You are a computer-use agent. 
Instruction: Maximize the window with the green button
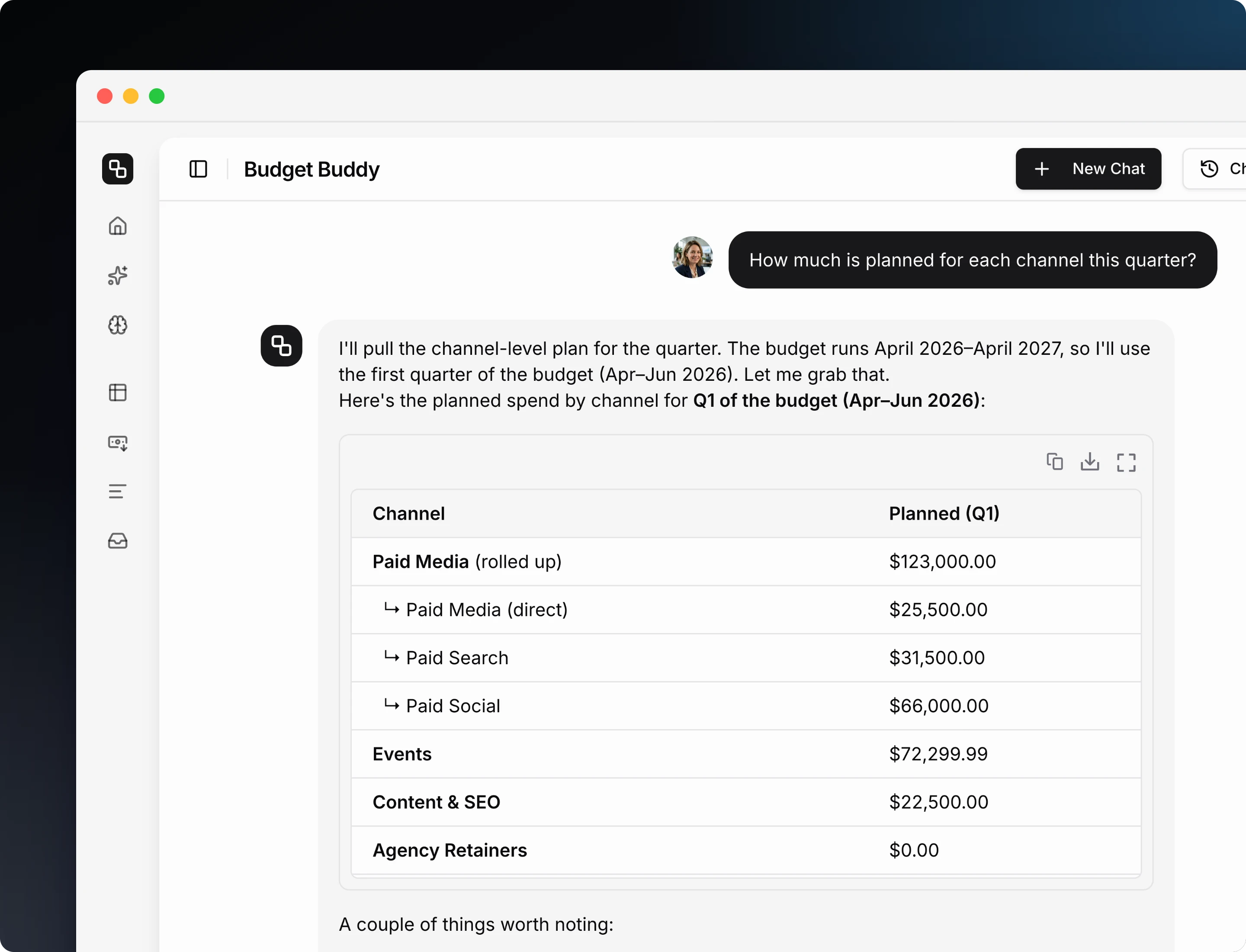pos(157,96)
